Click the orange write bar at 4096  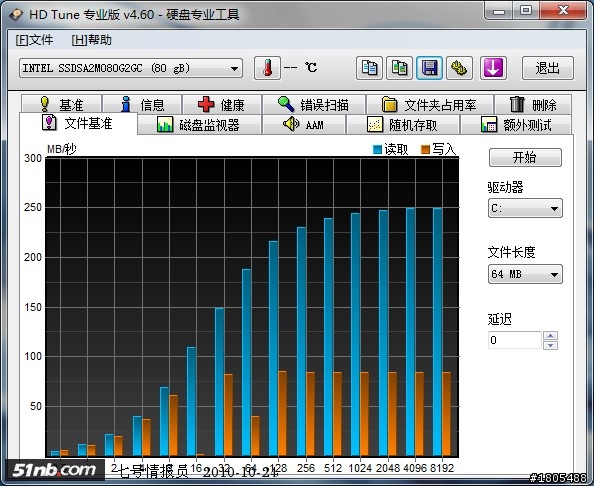(x=419, y=414)
